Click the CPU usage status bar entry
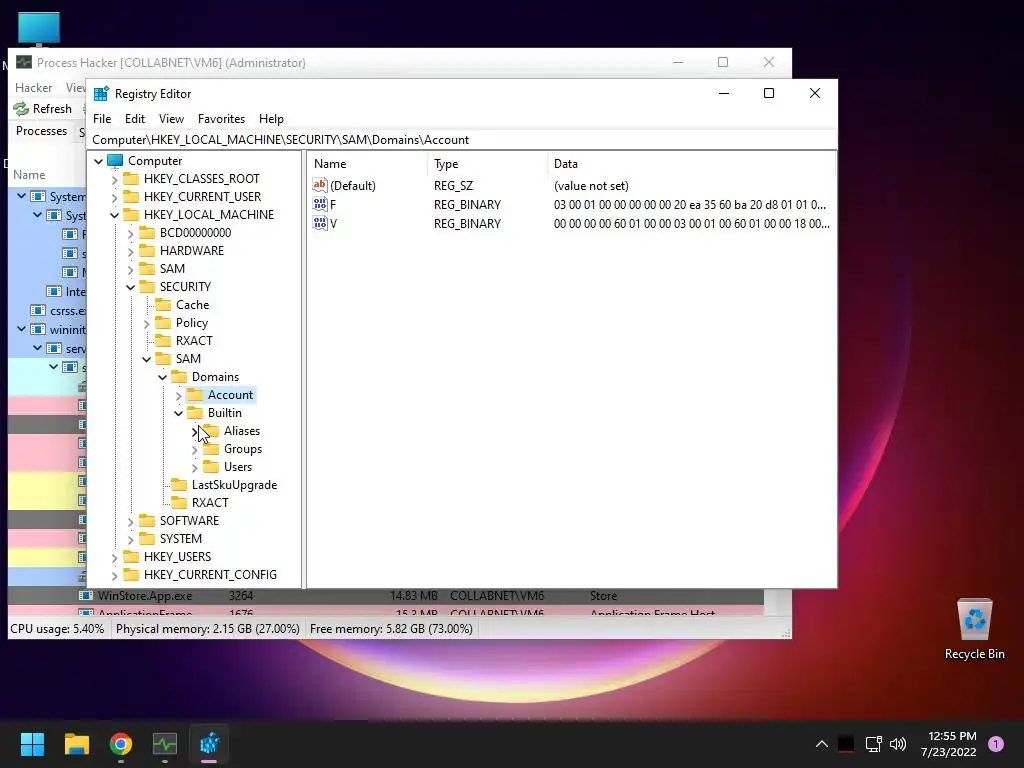The width and height of the screenshot is (1024, 768). [57, 629]
